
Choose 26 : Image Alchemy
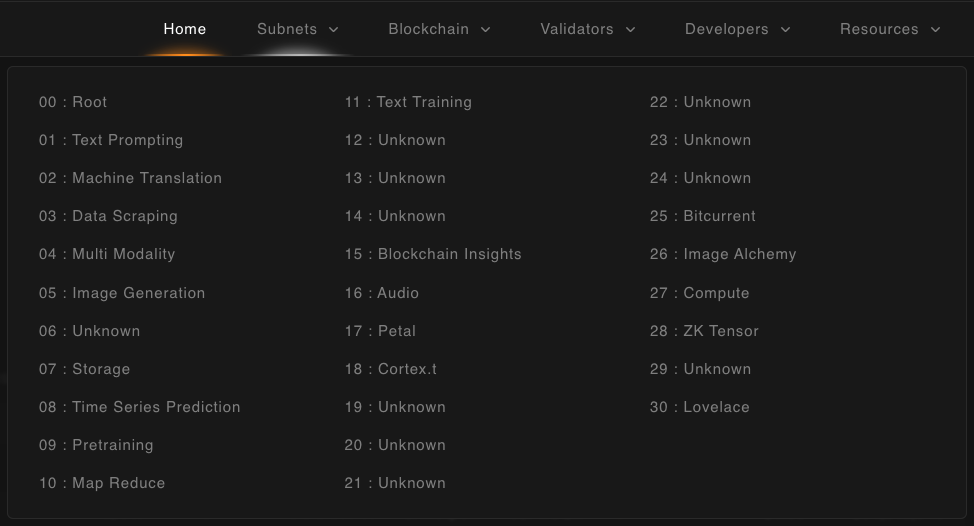[x=723, y=254]
